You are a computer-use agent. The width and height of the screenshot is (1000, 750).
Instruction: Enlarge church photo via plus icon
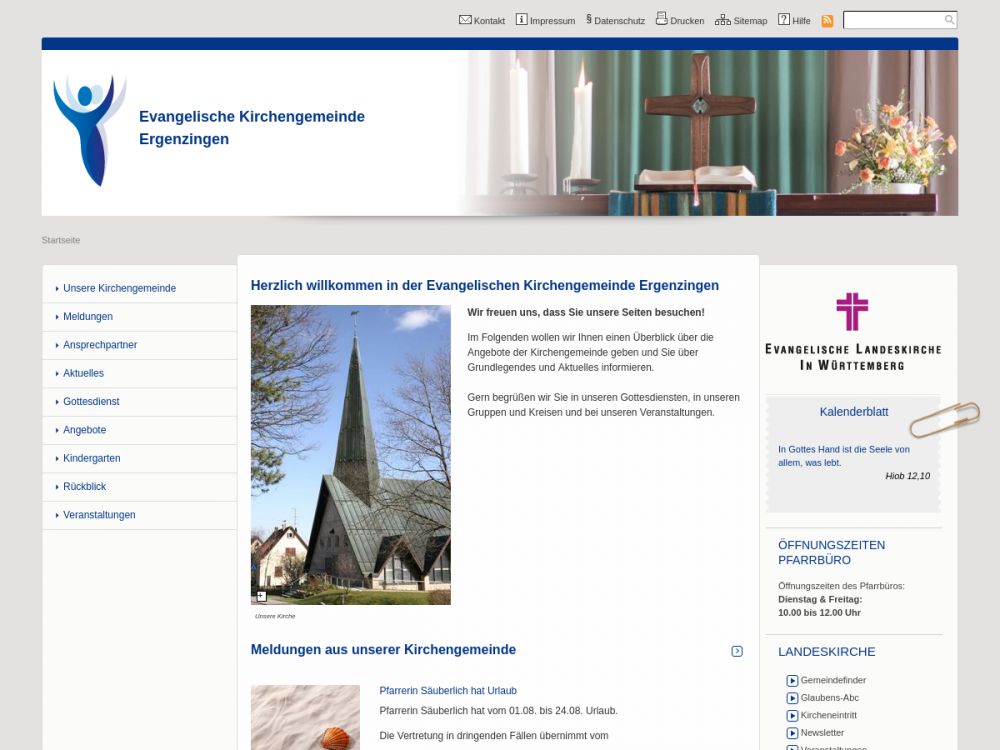(261, 596)
